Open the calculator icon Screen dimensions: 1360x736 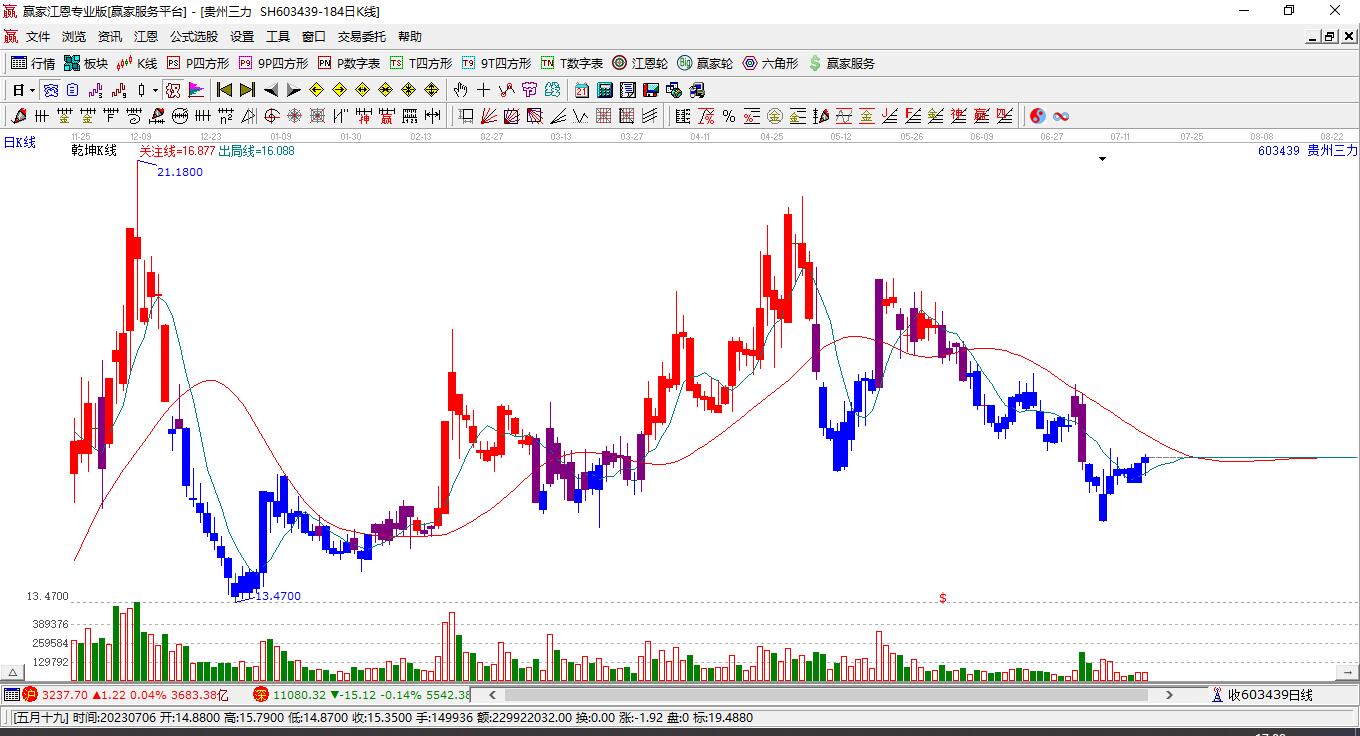coord(605,90)
